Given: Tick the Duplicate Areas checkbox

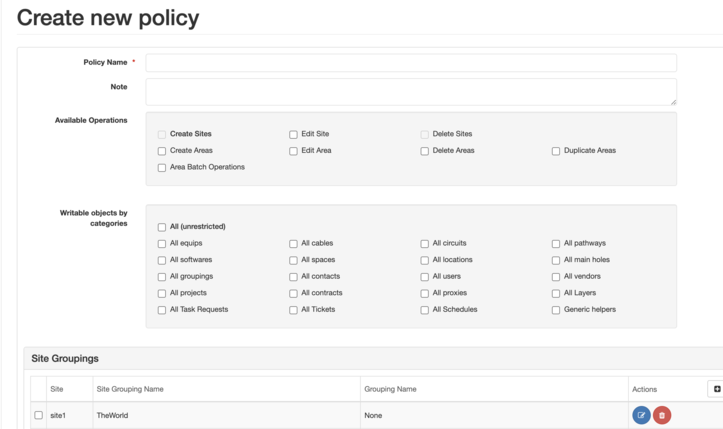Looking at the screenshot, I should (556, 151).
